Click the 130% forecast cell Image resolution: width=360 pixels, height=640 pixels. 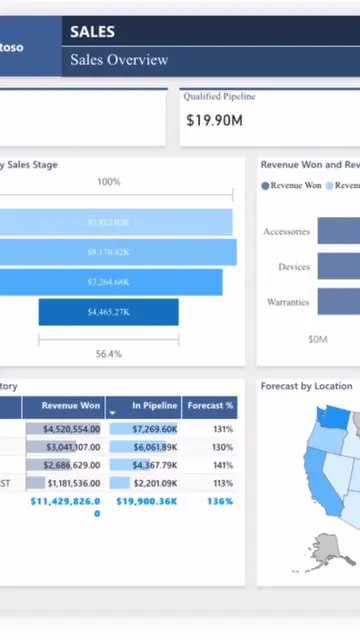click(222, 447)
